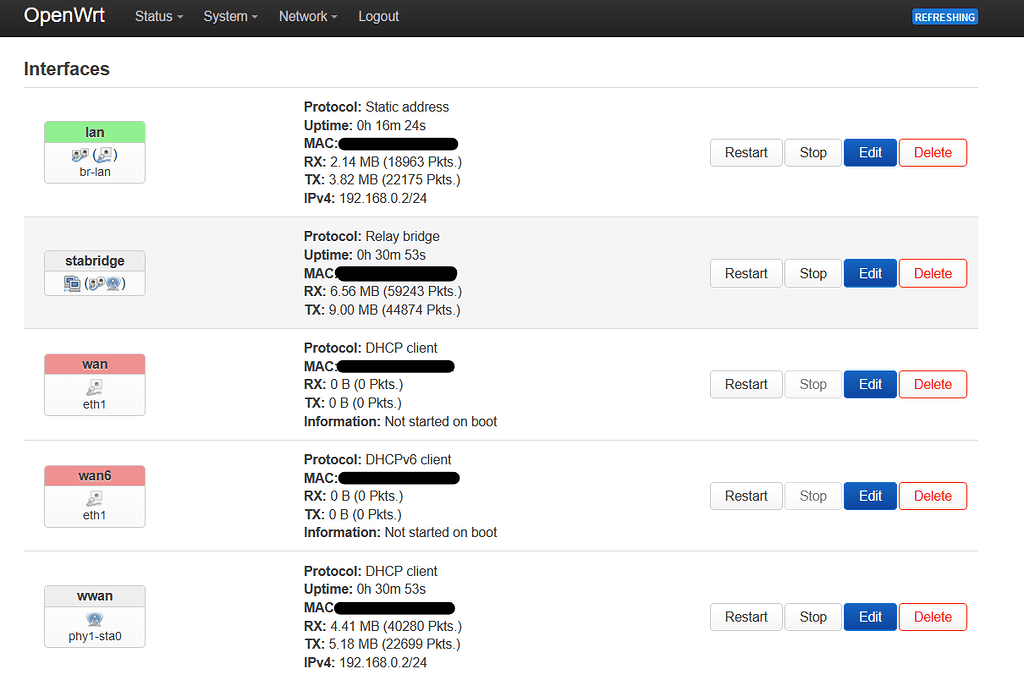Click the REFRESHING indicator button
Viewport: 1024px width, 691px height.
[x=944, y=17]
